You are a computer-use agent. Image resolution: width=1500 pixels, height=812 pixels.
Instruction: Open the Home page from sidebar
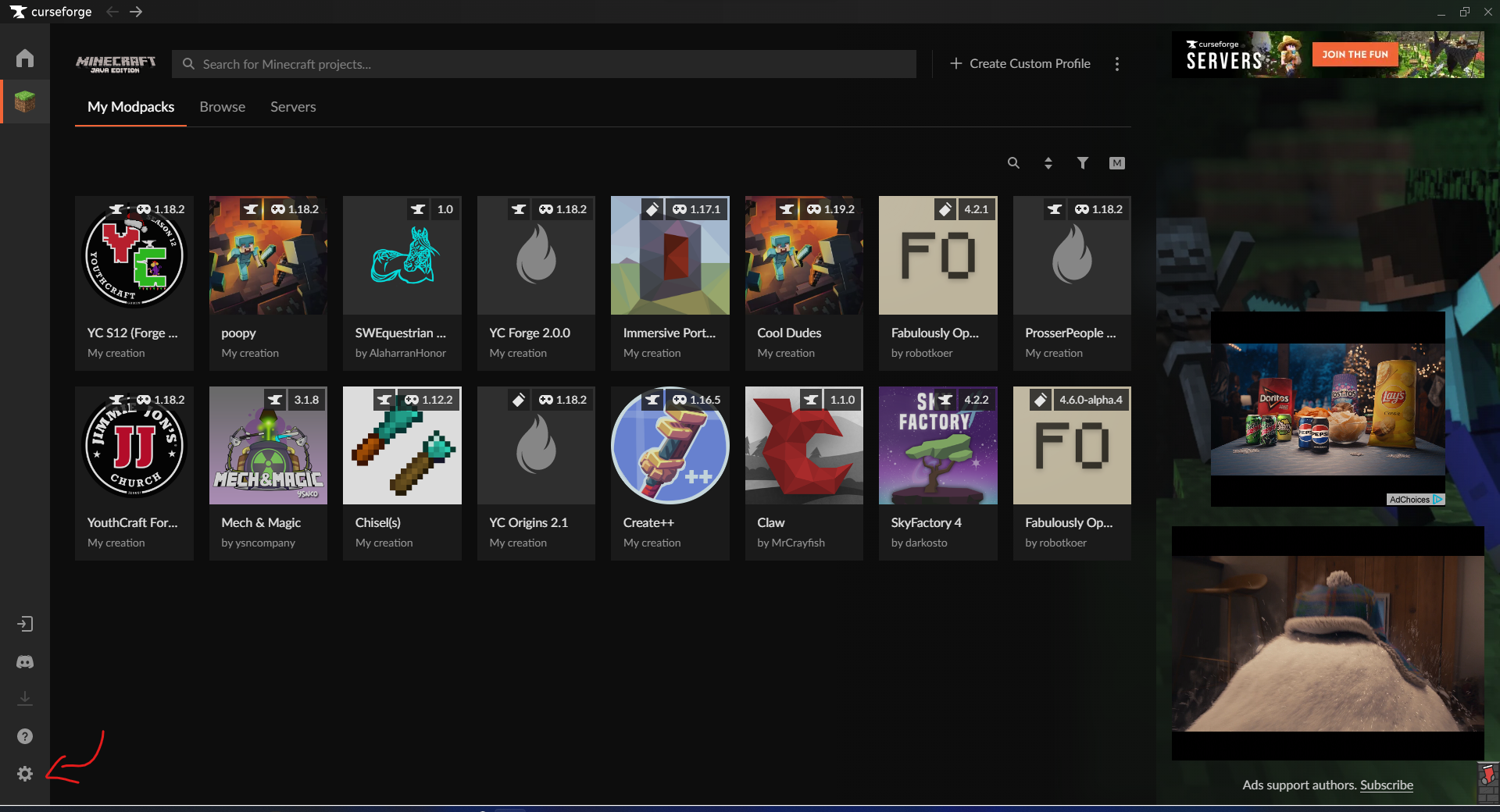25,59
